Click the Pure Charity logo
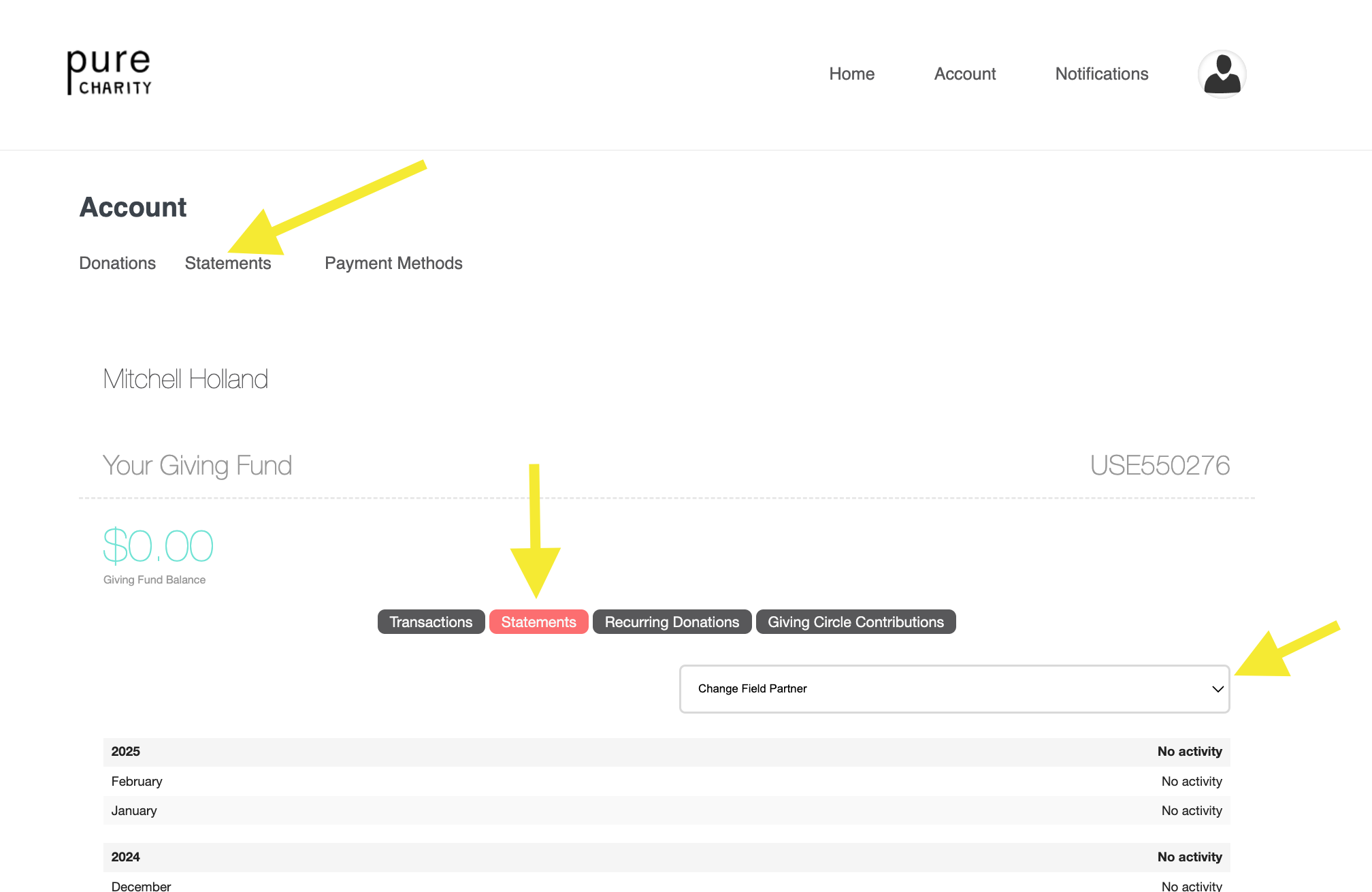 (x=109, y=72)
